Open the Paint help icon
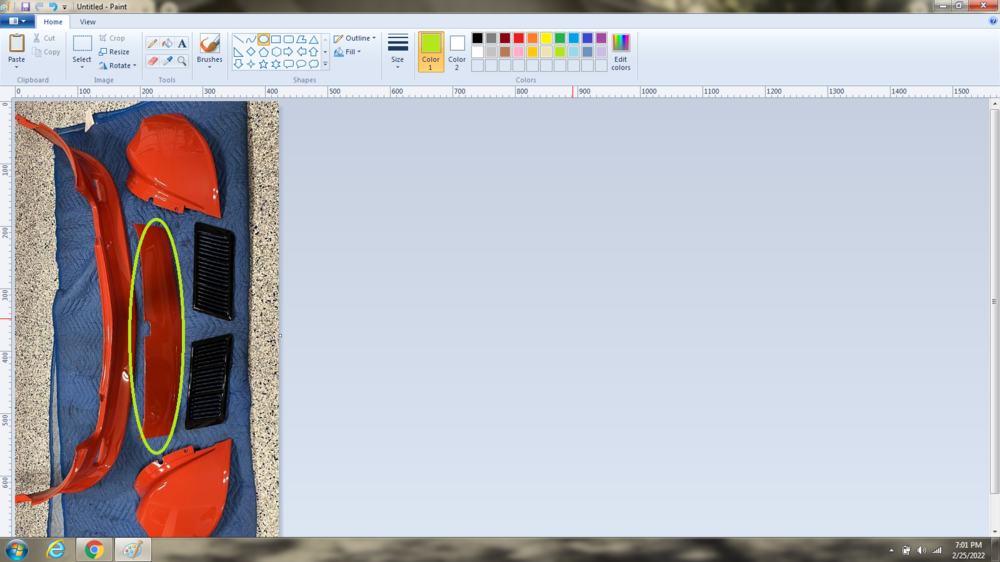 (993, 21)
